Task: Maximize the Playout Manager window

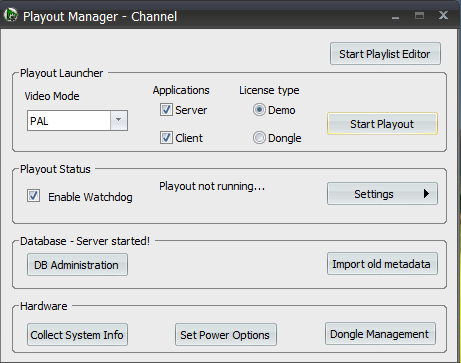Action: click(x=419, y=16)
